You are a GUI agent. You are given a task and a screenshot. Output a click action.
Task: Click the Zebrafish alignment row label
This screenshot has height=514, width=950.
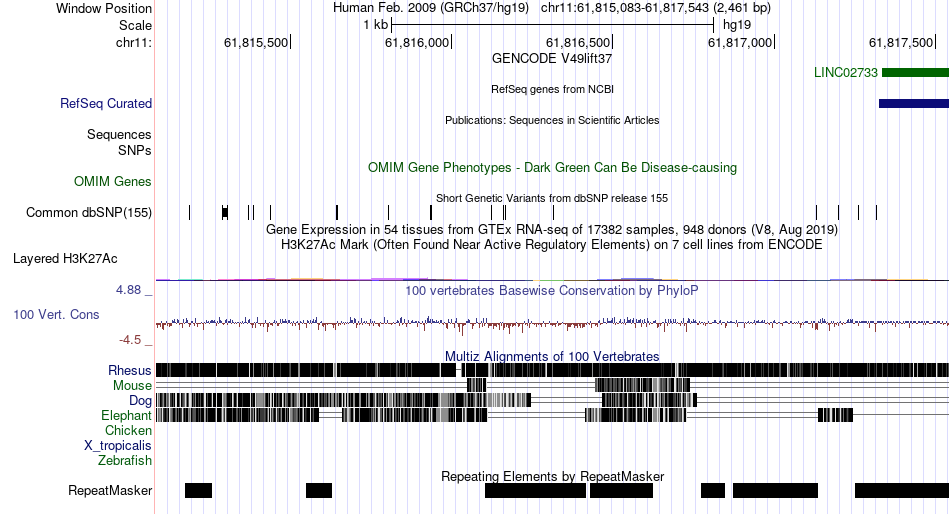pyautogui.click(x=125, y=461)
